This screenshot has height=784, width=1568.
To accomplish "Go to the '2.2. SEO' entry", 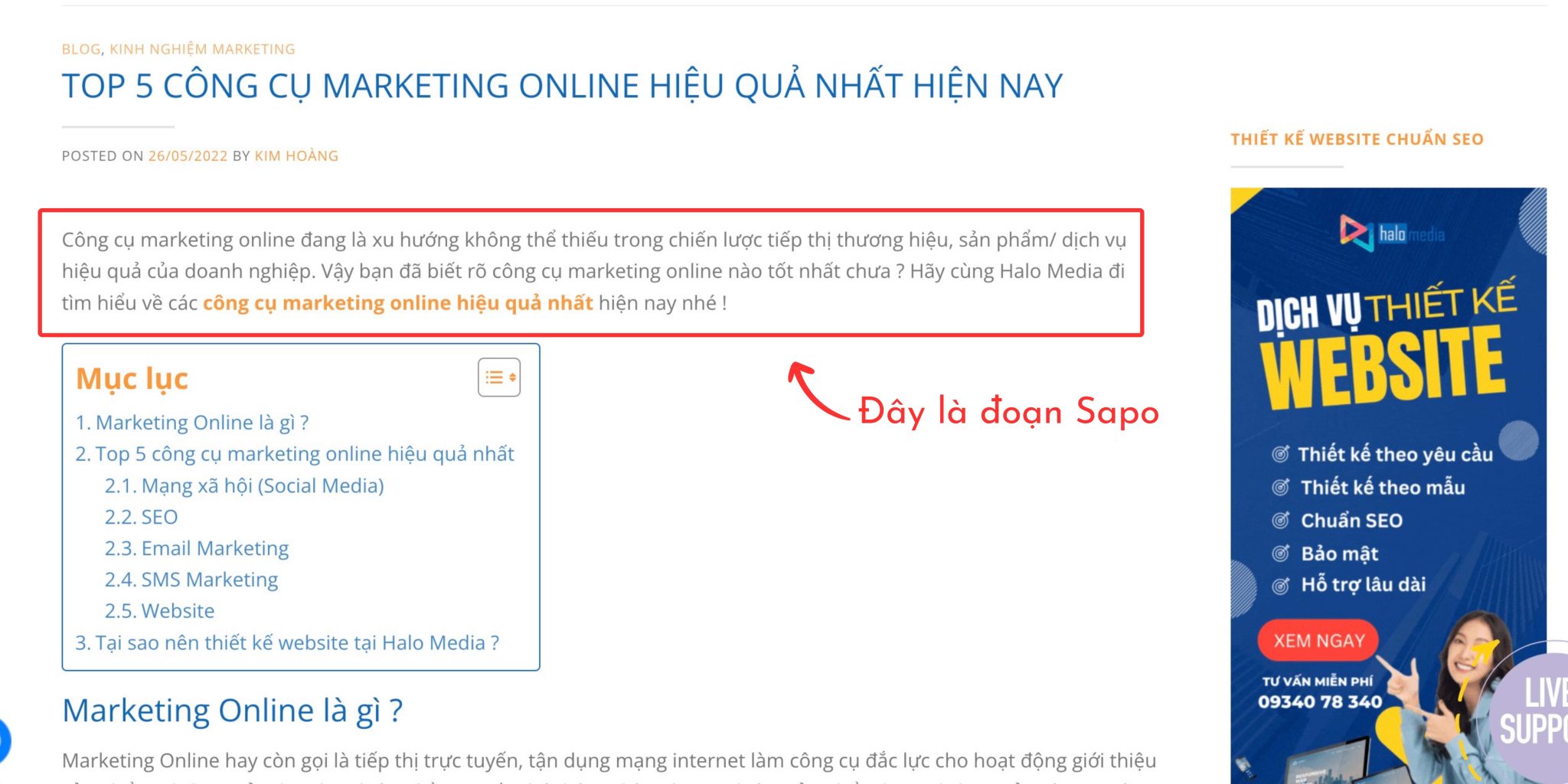I will click(x=141, y=517).
